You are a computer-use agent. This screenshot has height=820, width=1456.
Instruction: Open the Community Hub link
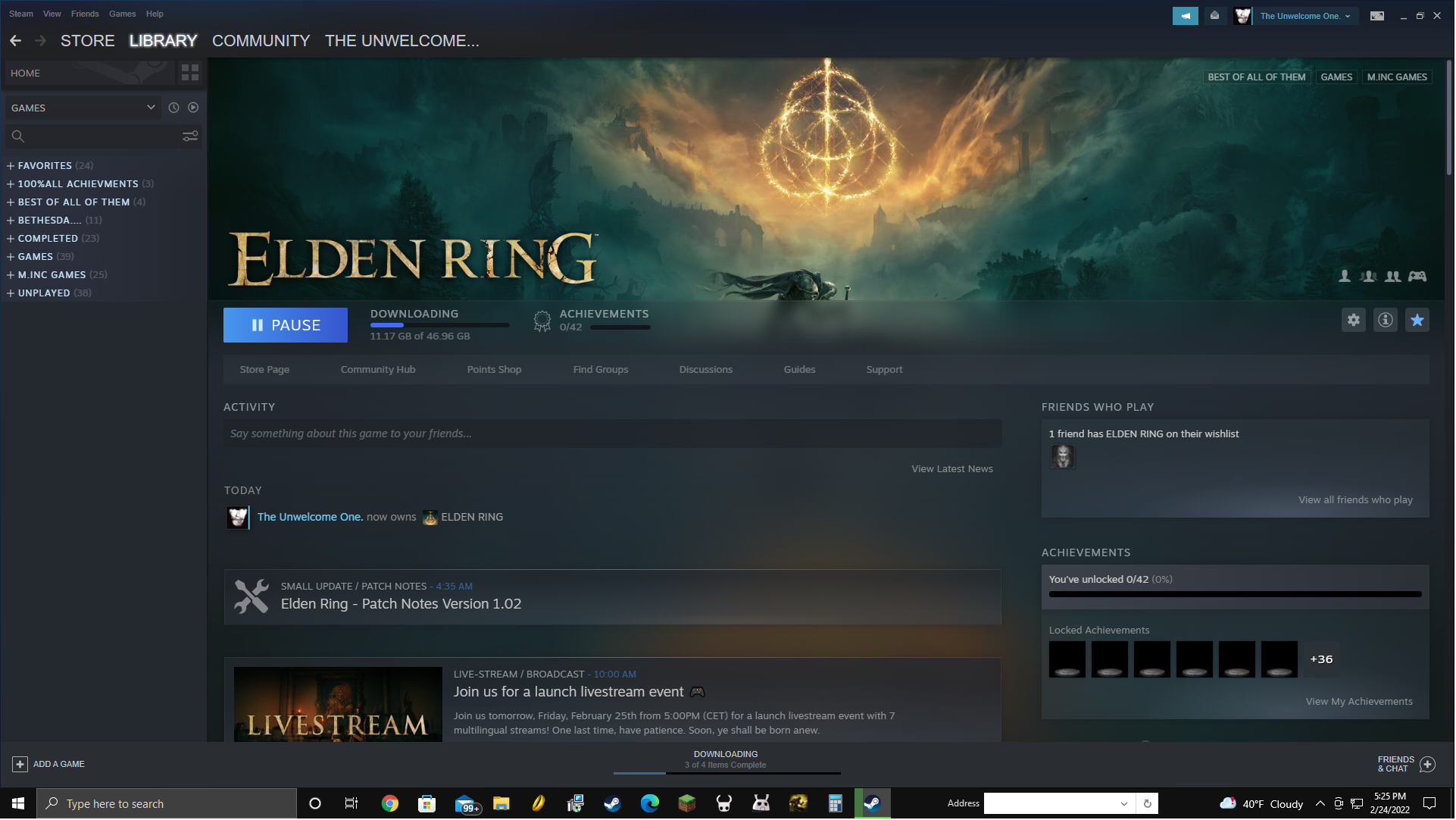click(378, 370)
